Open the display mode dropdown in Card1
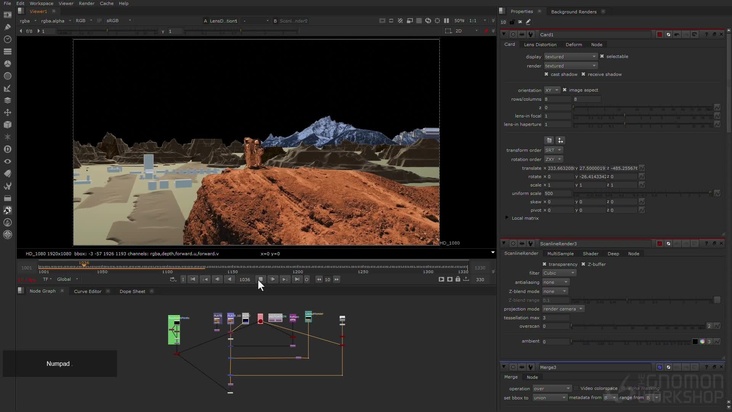The width and height of the screenshot is (732, 412). (570, 56)
